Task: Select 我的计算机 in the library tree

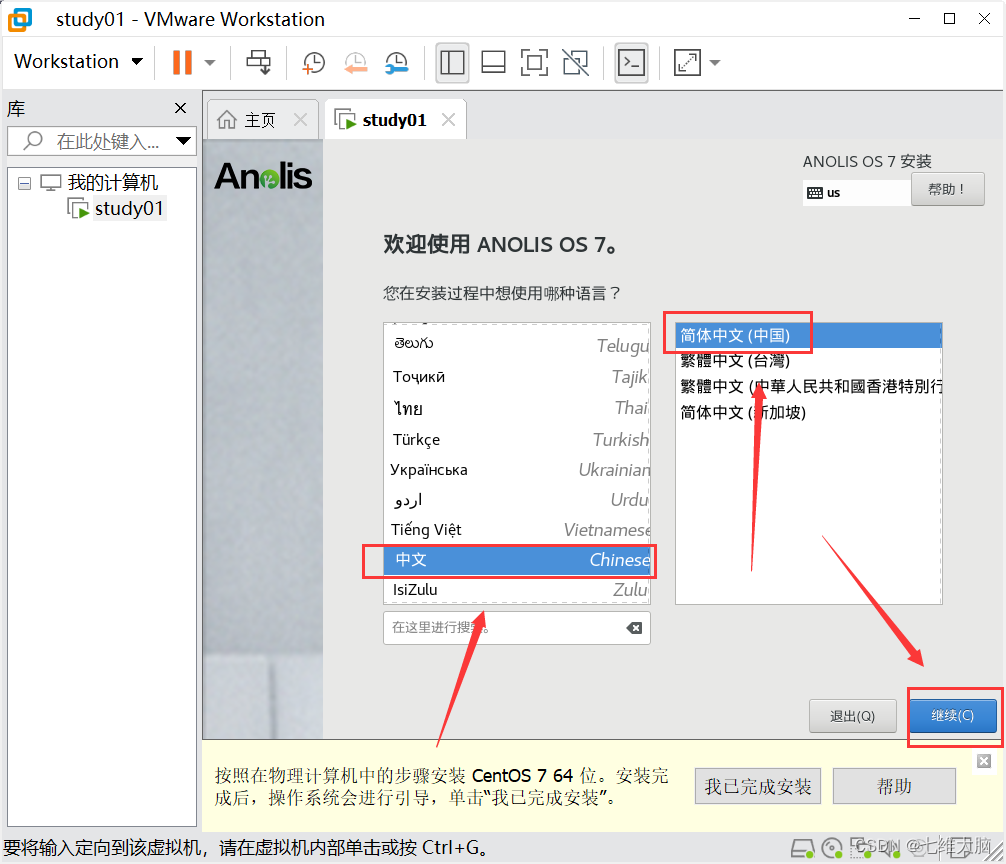Action: (x=112, y=183)
